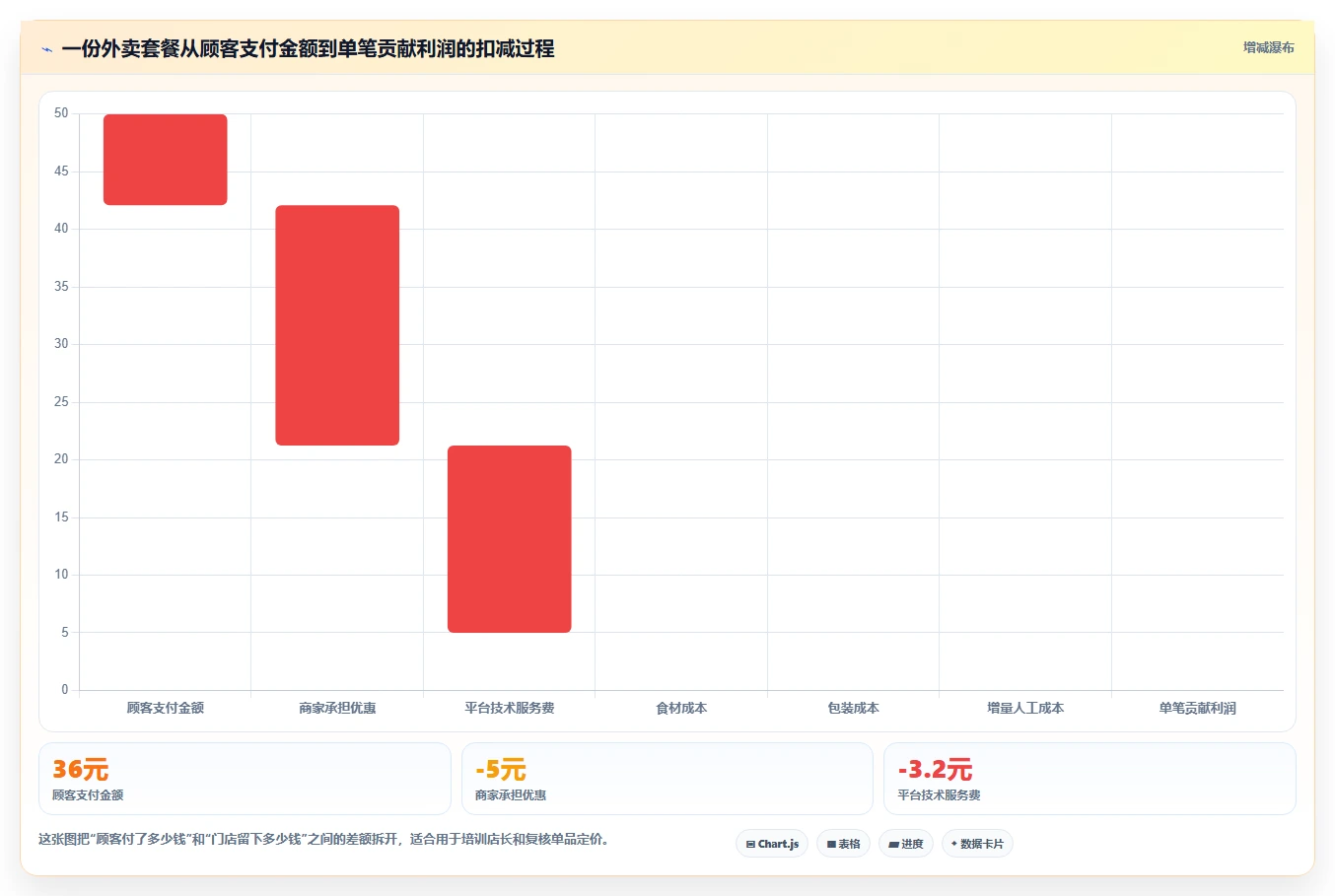This screenshot has height=896, width=1335.
Task: Click the x-axis label 商家承担优惠
Action: coord(337,708)
